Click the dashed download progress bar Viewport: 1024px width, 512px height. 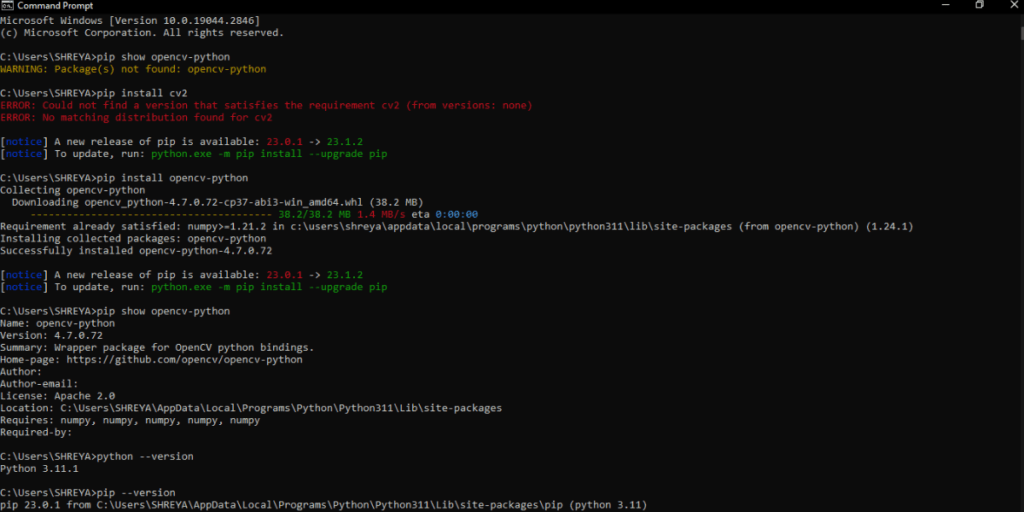click(151, 214)
